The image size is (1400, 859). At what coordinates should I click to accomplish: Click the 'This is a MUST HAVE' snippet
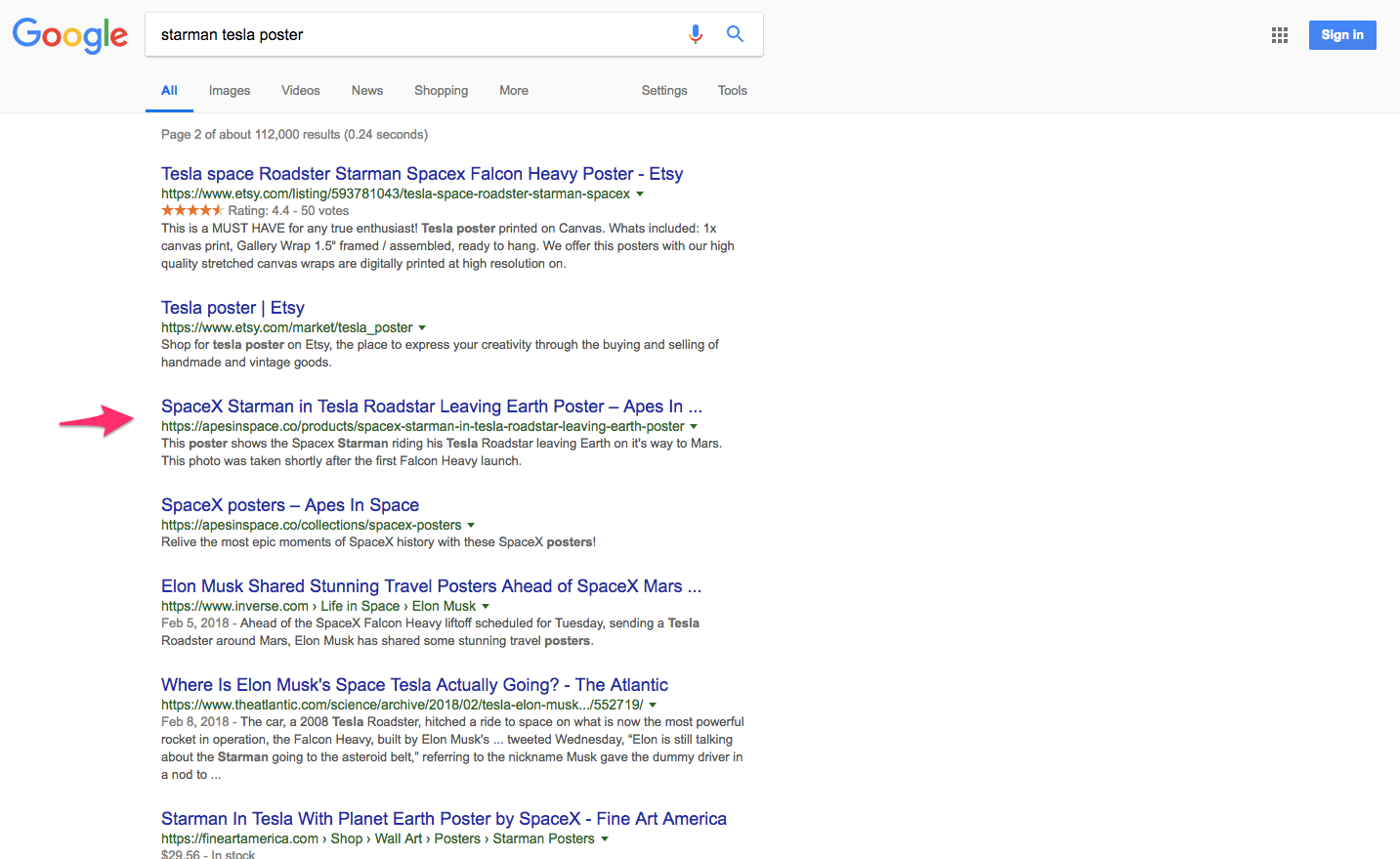447,245
